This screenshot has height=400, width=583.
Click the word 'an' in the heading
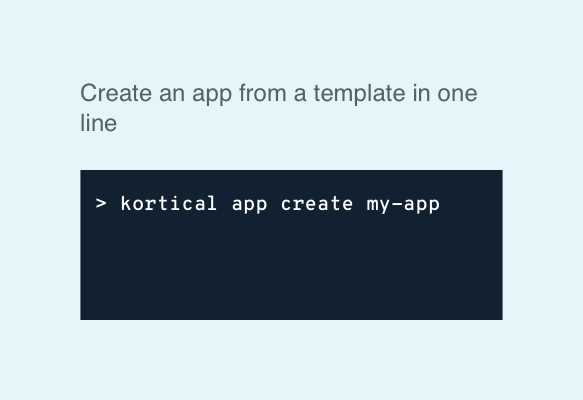tap(172, 94)
